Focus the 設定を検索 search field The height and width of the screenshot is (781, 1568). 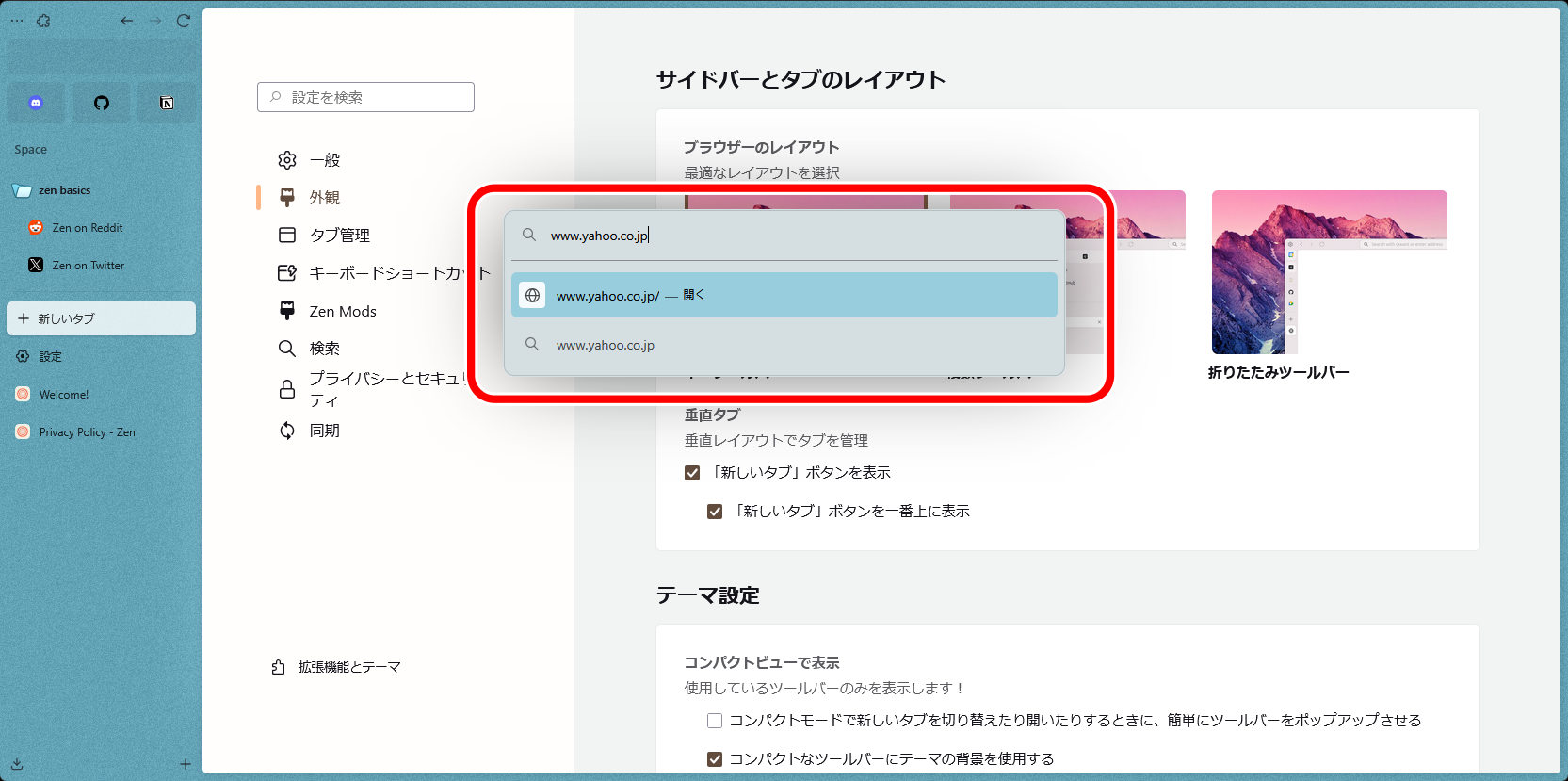pyautogui.click(x=365, y=97)
